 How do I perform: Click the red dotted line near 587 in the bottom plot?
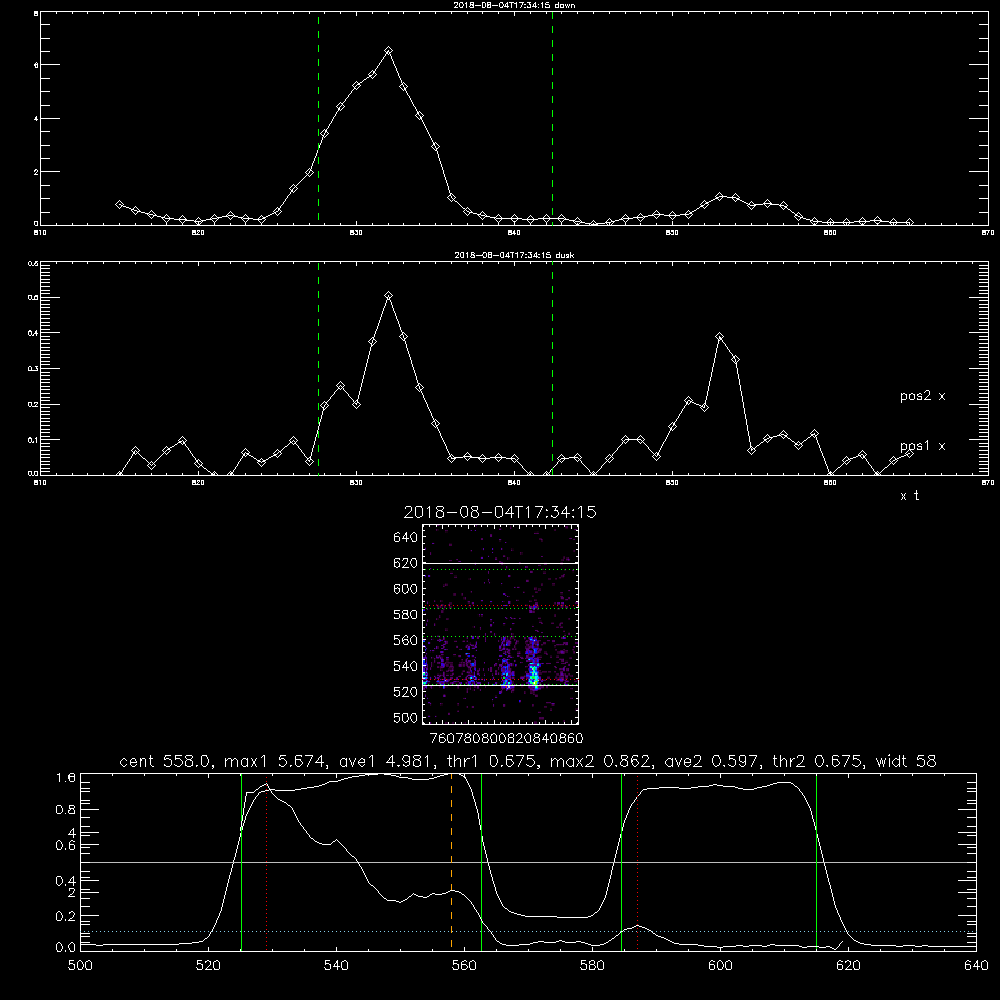637,861
